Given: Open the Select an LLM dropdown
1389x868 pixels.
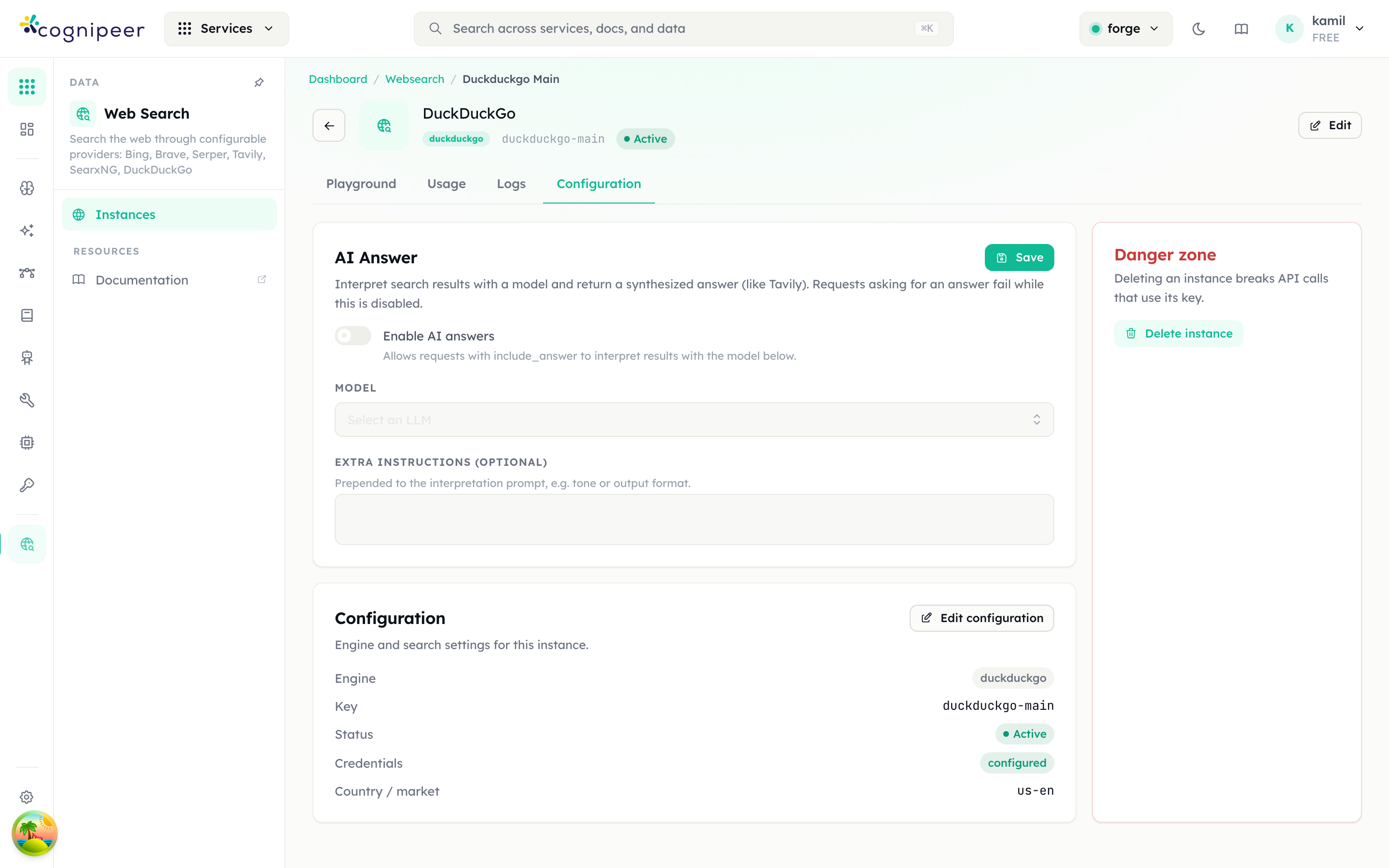Looking at the screenshot, I should tap(694, 420).
